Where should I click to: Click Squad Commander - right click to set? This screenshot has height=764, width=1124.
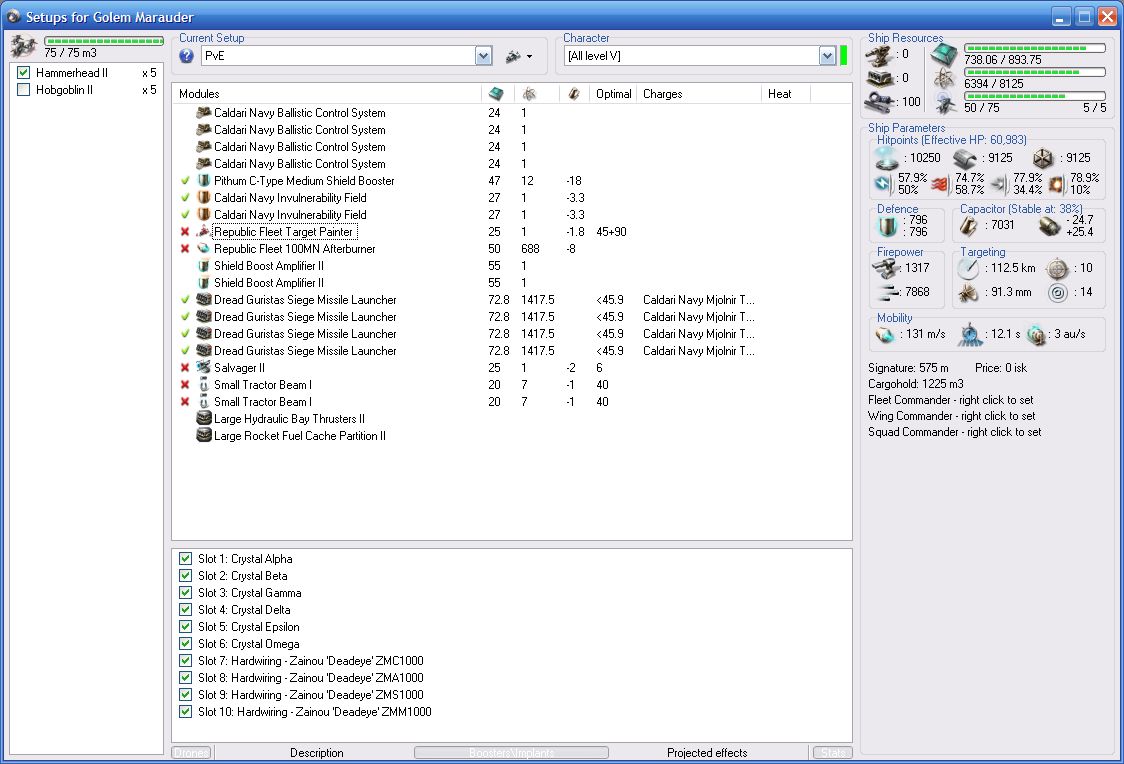954,432
